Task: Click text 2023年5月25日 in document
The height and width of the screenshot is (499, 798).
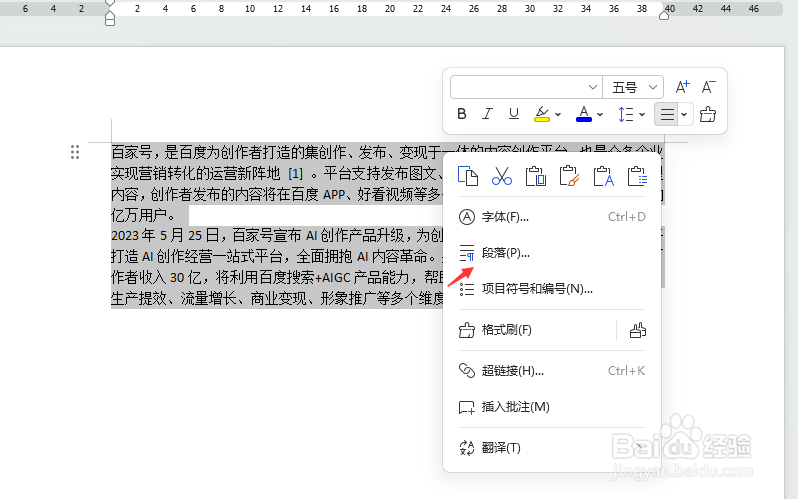Action: pyautogui.click(x=165, y=235)
